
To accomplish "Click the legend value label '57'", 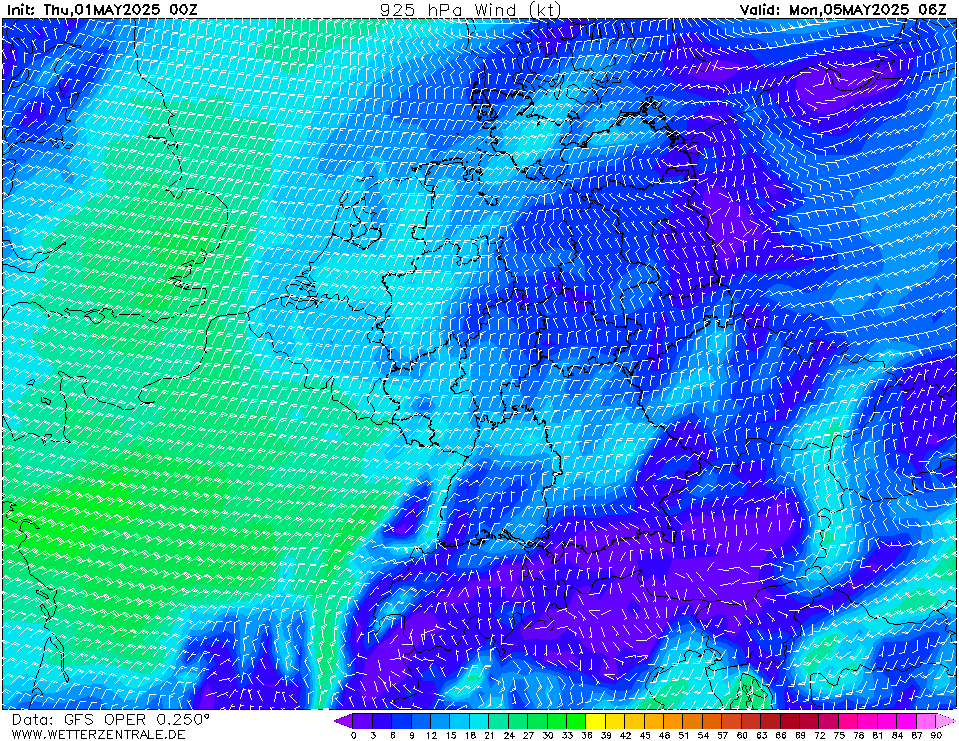I will coord(722,735).
